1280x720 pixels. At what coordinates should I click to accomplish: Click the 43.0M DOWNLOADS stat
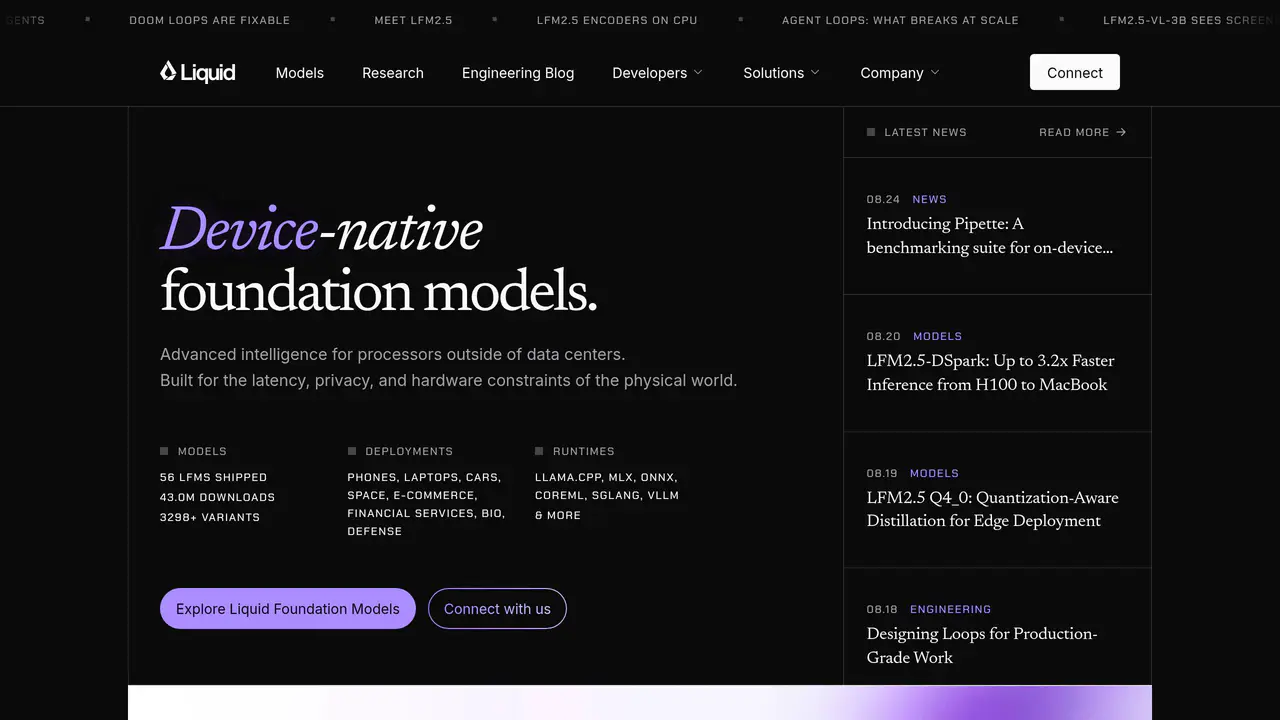coord(217,497)
